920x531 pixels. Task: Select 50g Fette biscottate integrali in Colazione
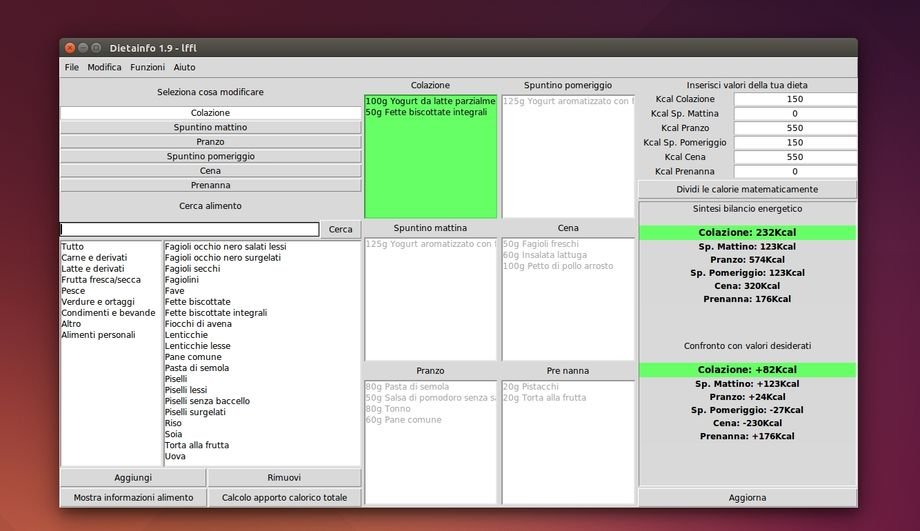[x=429, y=112]
